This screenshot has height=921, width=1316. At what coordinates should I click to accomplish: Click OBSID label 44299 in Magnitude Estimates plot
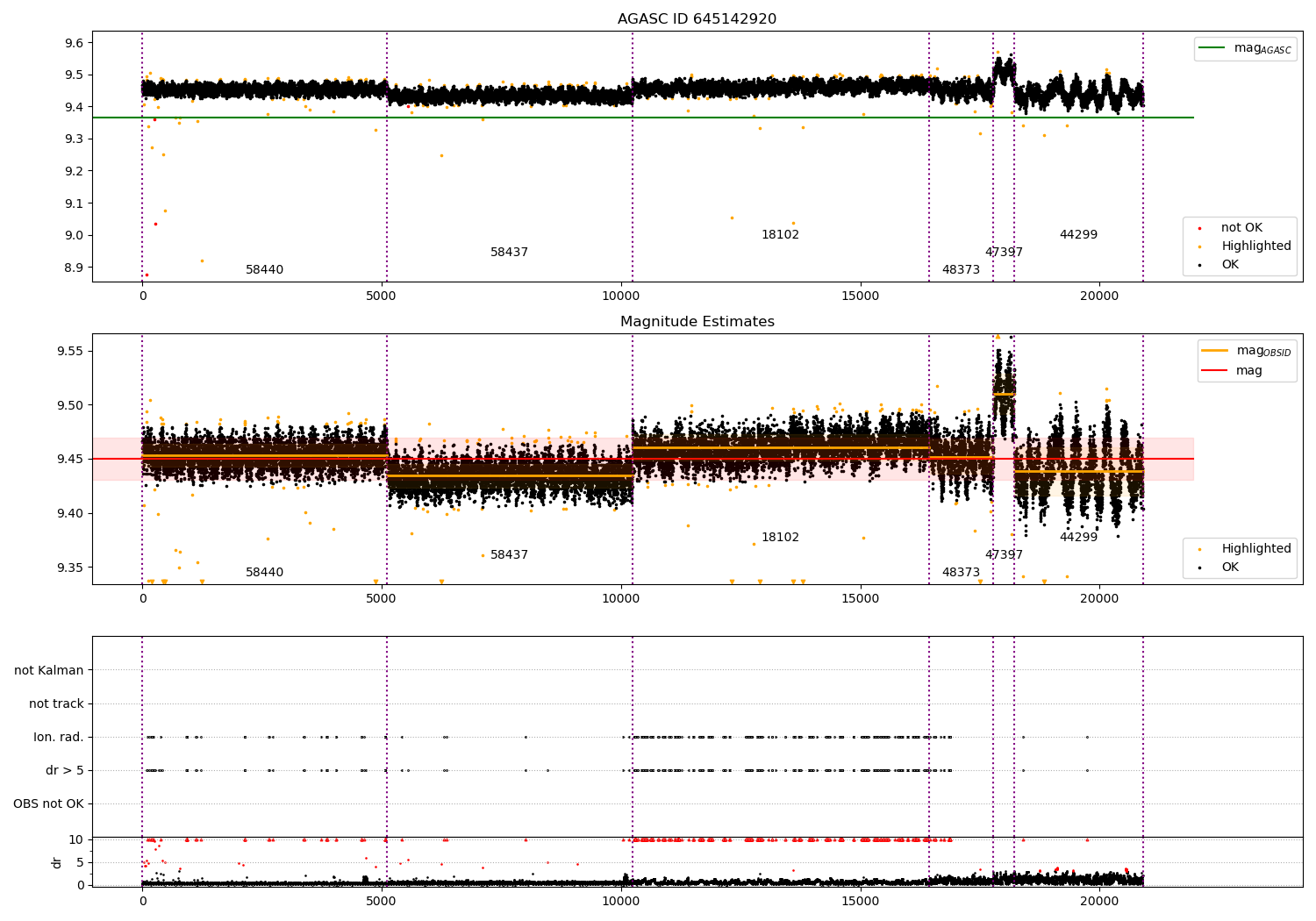point(1078,538)
